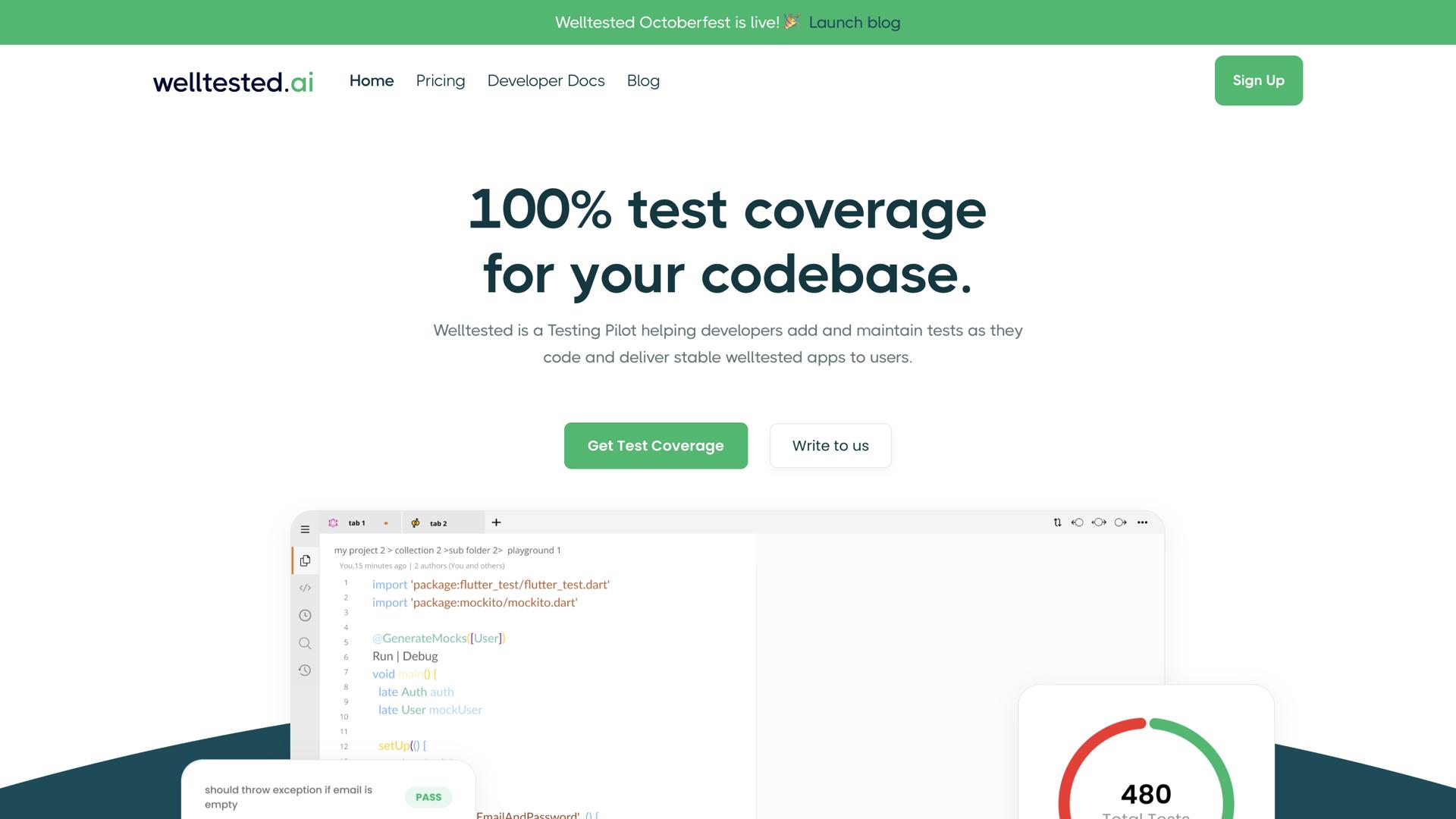
Task: Click the welltested.ai logo
Action: pos(233,81)
